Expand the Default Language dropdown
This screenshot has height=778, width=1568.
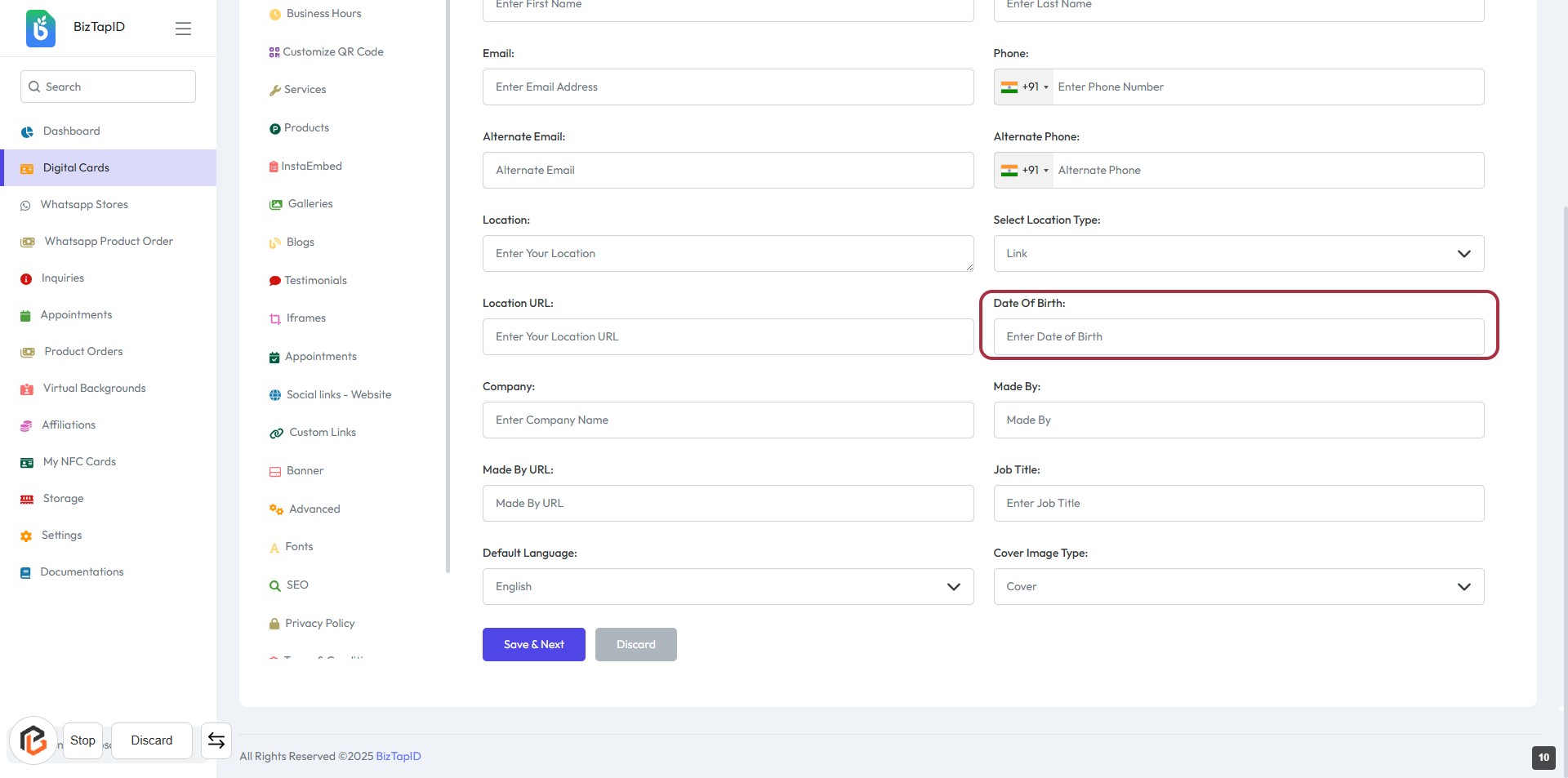click(x=728, y=587)
